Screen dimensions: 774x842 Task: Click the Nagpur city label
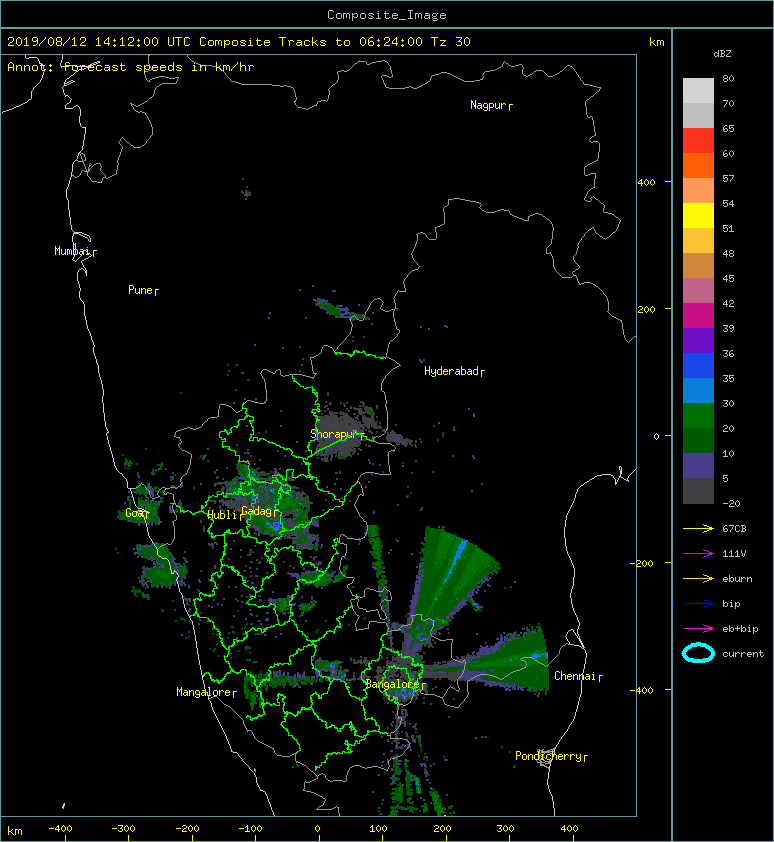[488, 105]
